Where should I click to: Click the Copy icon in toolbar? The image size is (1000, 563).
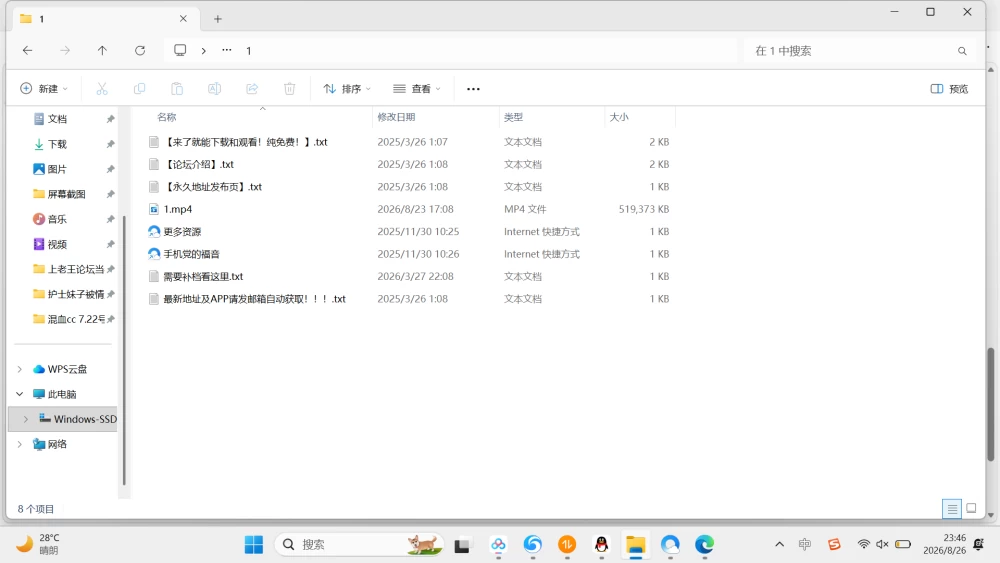pyautogui.click(x=139, y=89)
